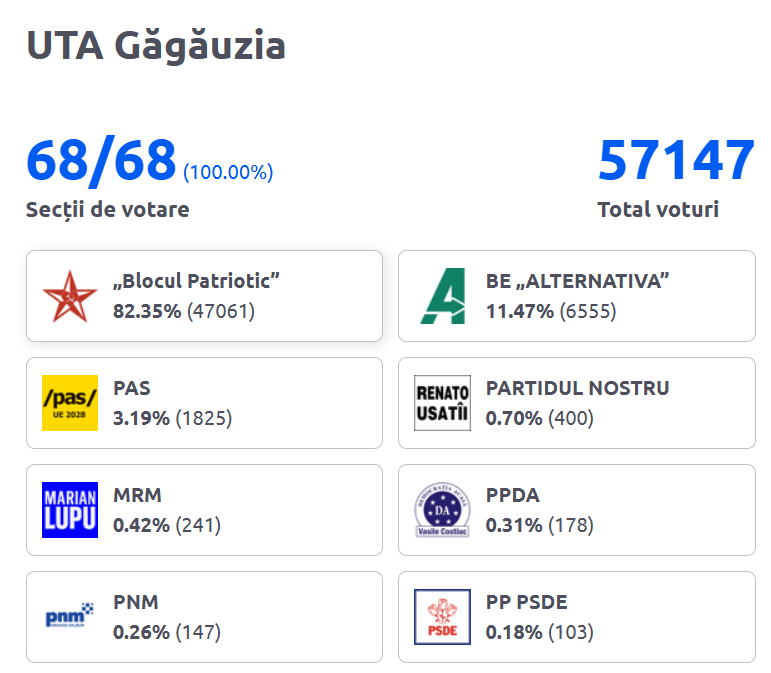Click the green ALTERNATIVA bloc logo
Image resolution: width=771 pixels, height=673 pixels.
442,296
